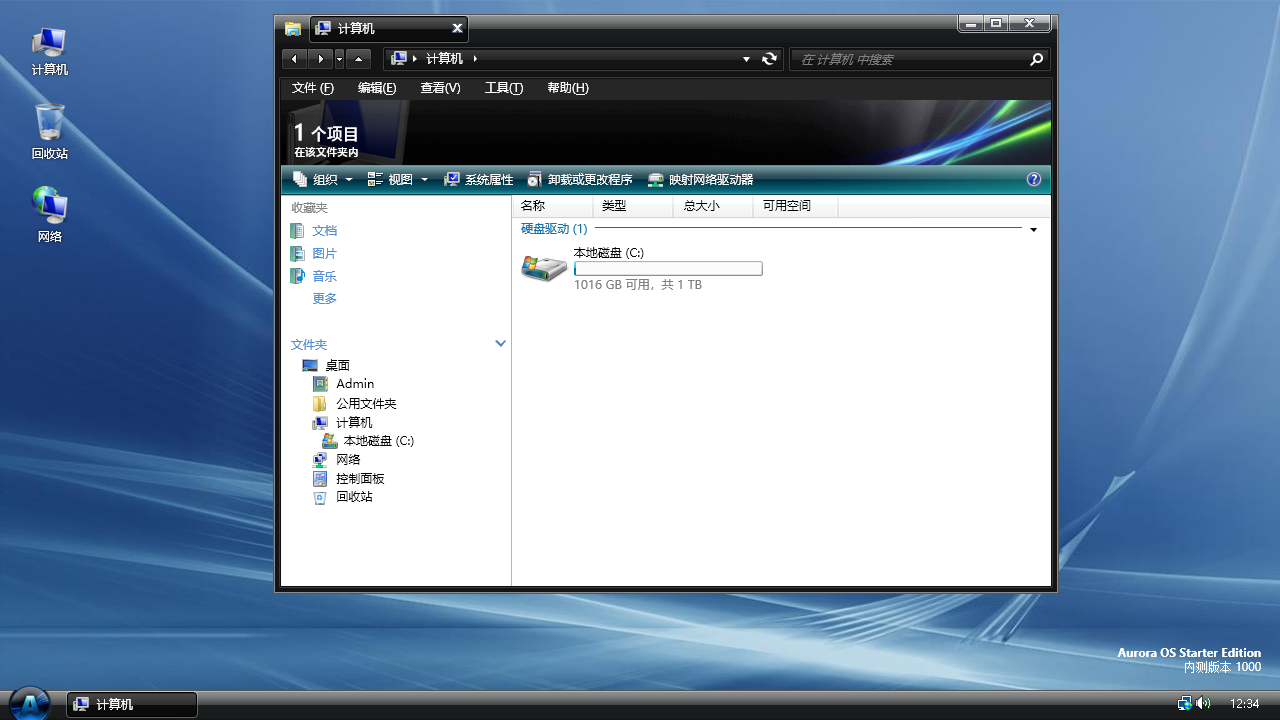
Task: Click the search magnifier icon
Action: (1036, 59)
